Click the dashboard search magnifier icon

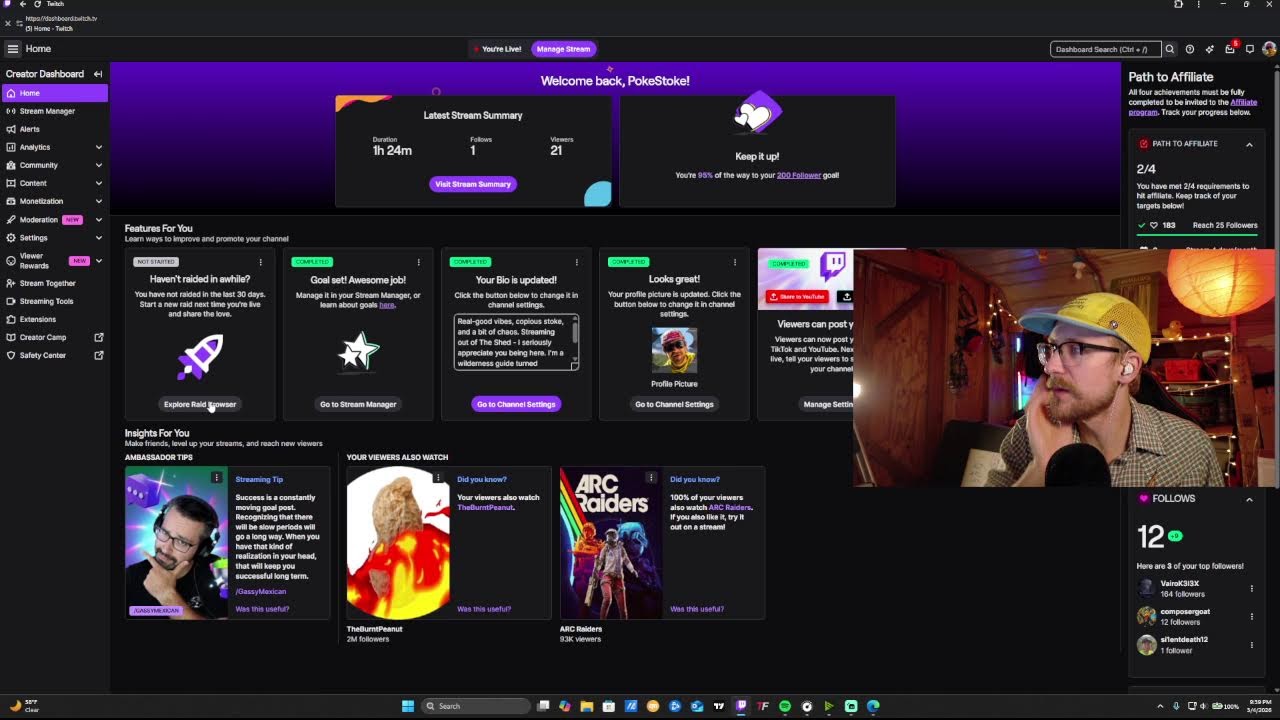[1169, 49]
